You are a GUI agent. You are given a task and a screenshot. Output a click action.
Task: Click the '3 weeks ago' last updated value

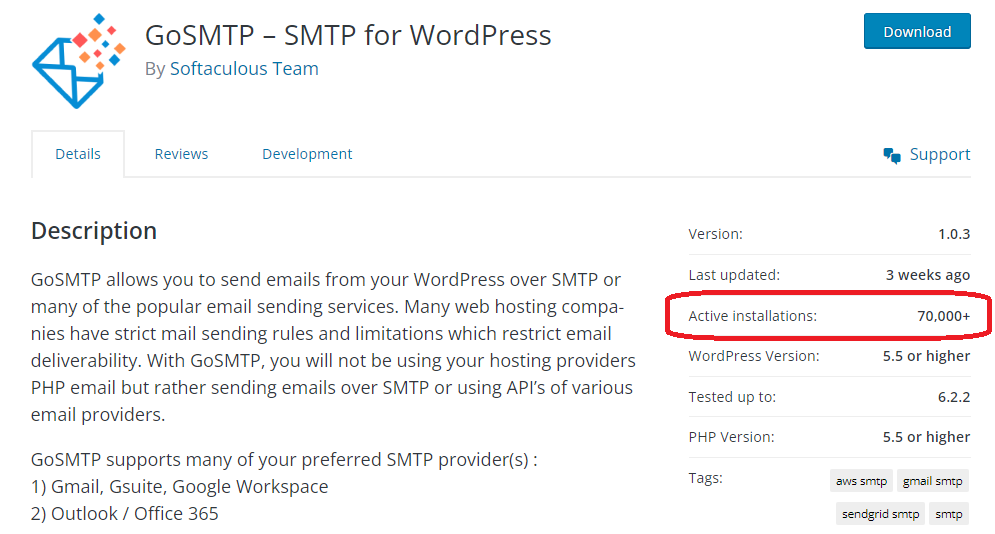928,275
